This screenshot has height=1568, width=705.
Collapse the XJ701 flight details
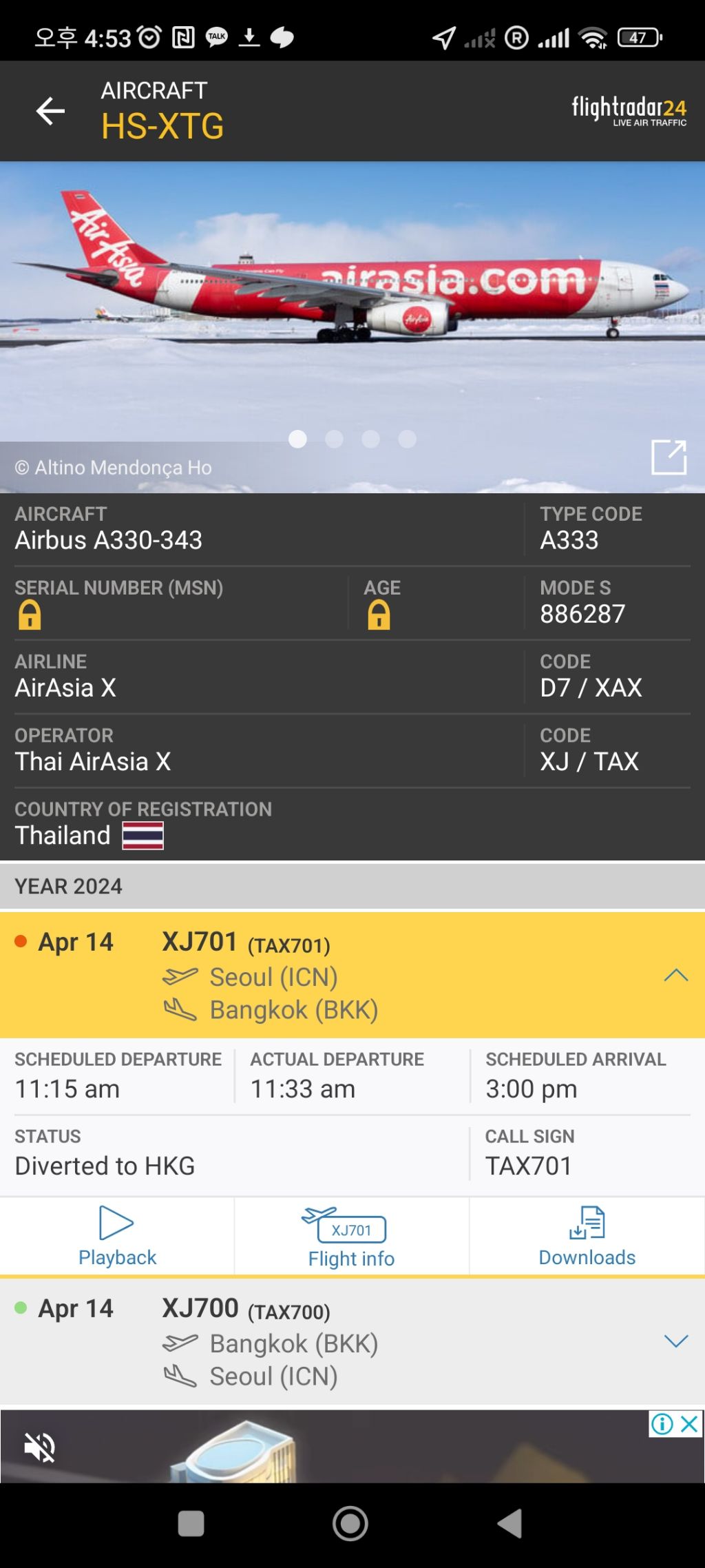click(x=675, y=976)
